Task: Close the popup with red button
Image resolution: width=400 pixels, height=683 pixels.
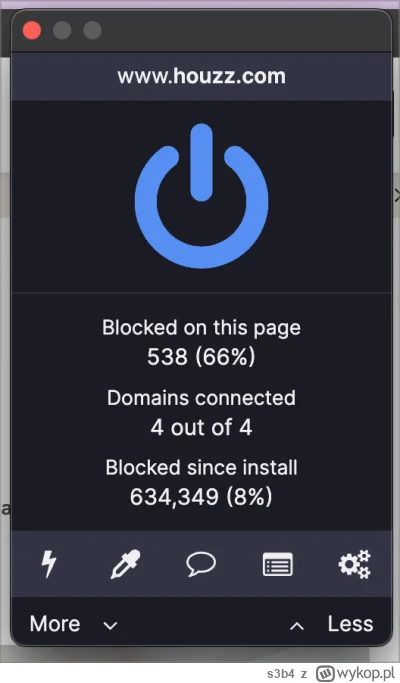Action: [x=32, y=30]
